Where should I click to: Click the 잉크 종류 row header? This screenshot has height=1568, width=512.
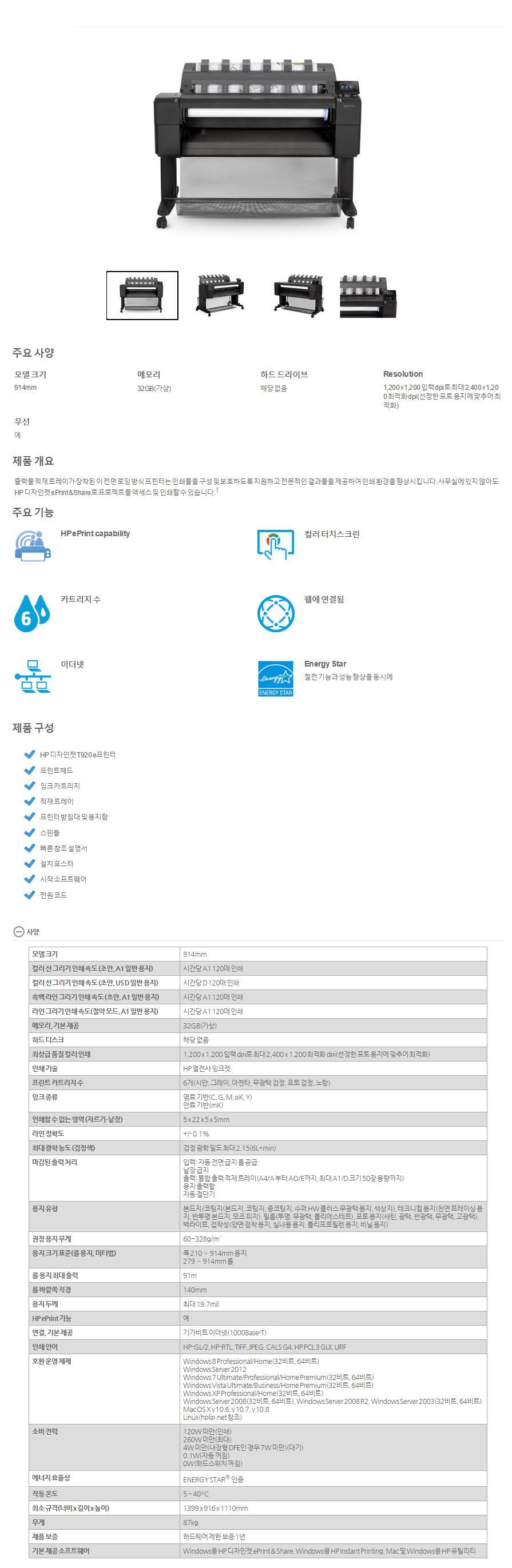tap(104, 1100)
